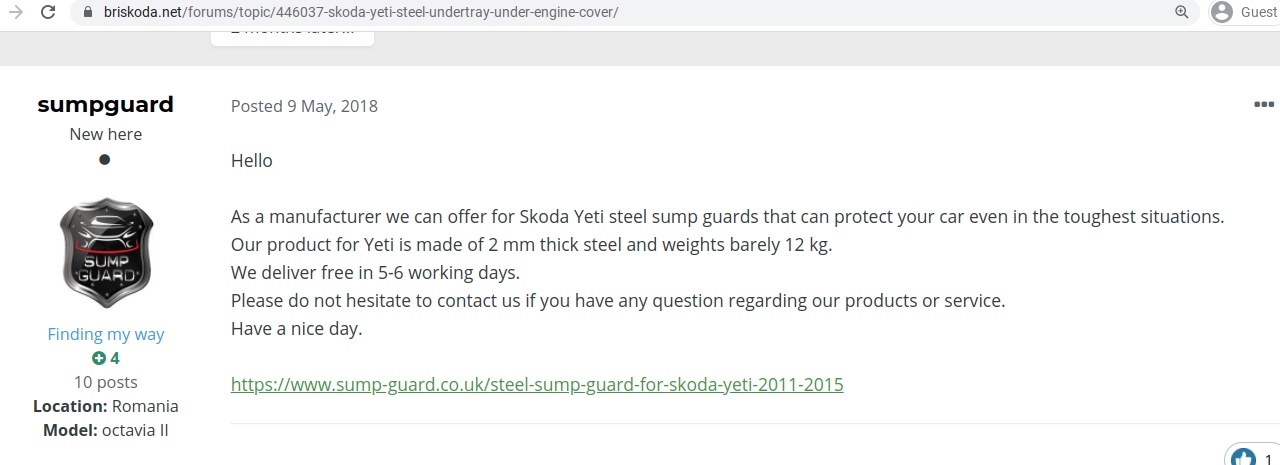Click the 'Posted 9 May, 2018' timestamp

pos(304,106)
